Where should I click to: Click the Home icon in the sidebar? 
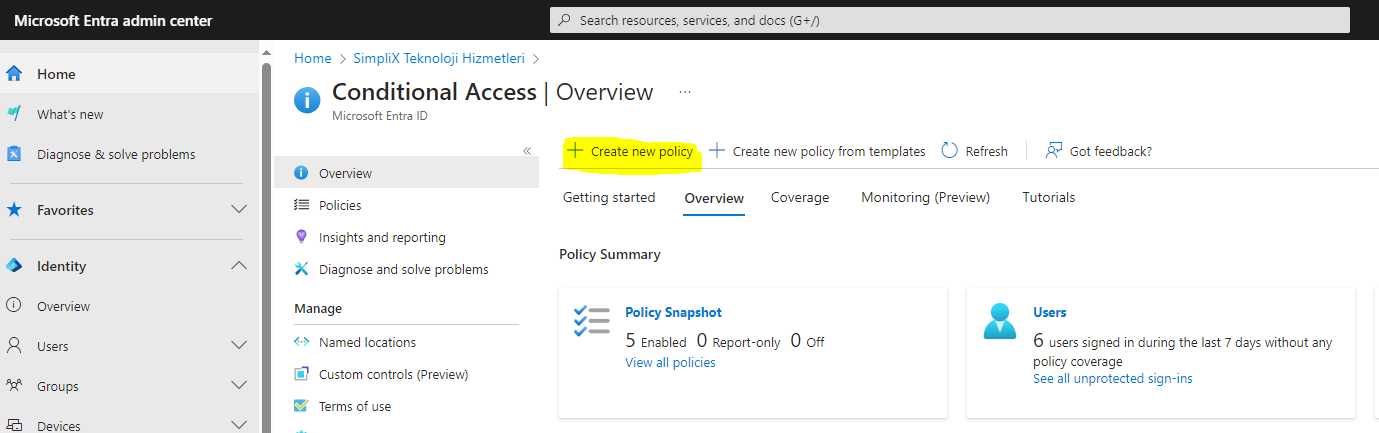pos(14,74)
